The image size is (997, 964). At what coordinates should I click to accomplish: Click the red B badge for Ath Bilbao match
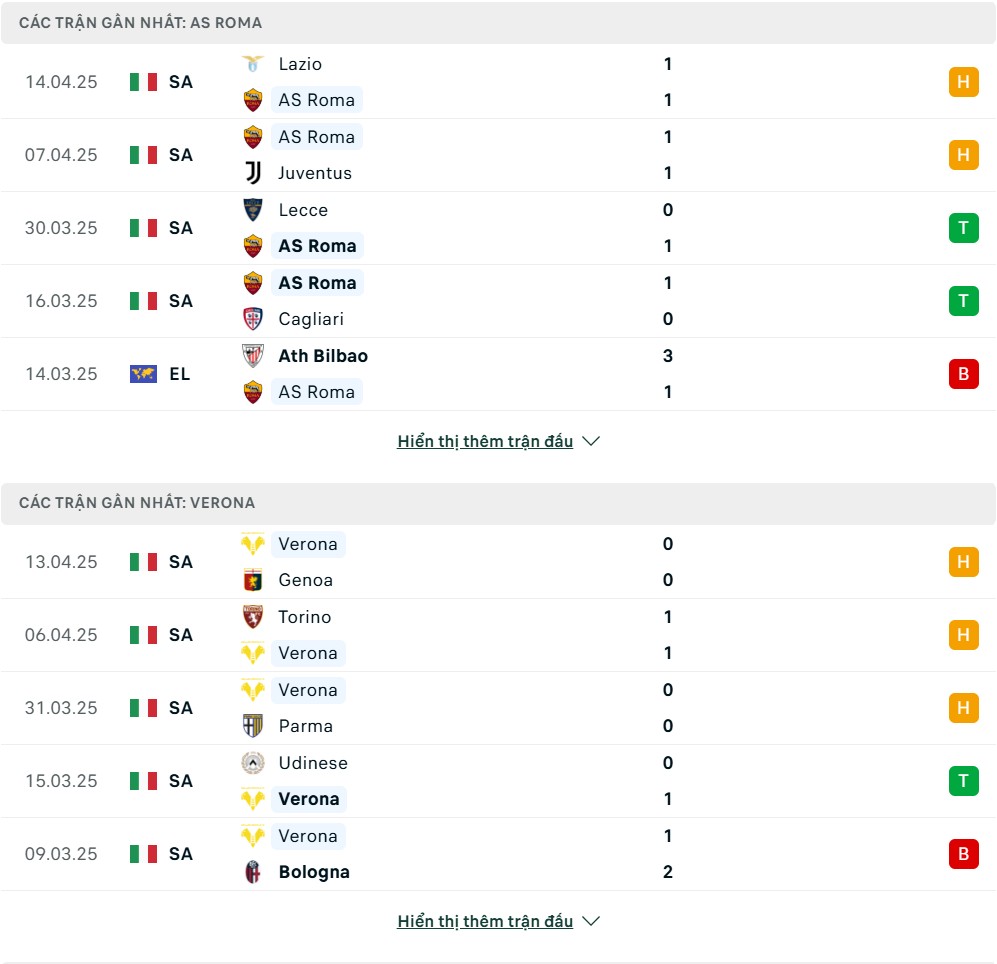pos(963,374)
